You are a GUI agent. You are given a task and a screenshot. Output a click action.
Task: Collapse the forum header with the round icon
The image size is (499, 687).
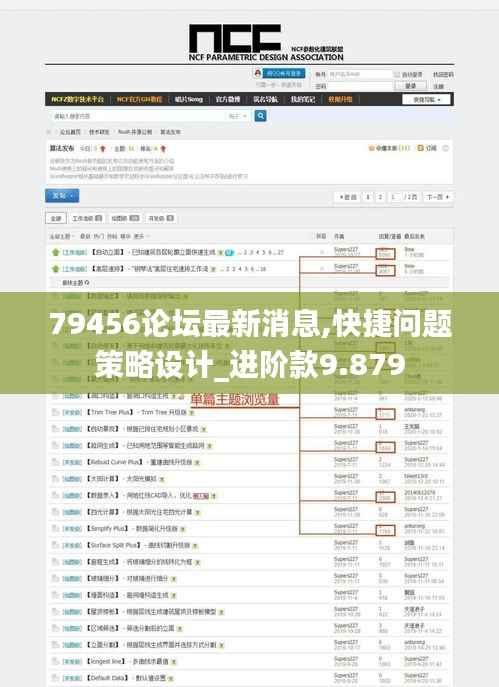[x=446, y=149]
